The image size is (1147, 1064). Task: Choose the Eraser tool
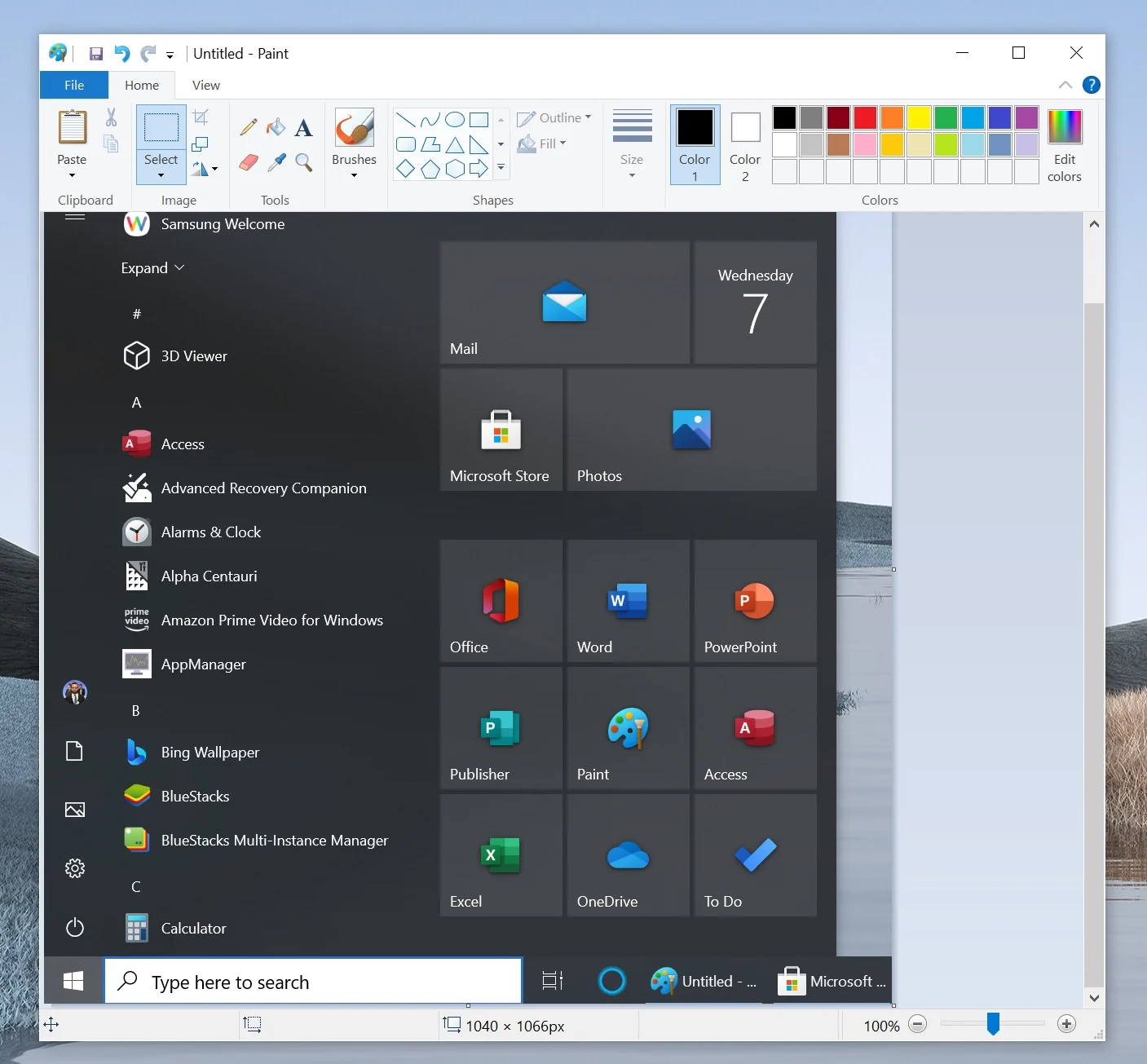249,162
